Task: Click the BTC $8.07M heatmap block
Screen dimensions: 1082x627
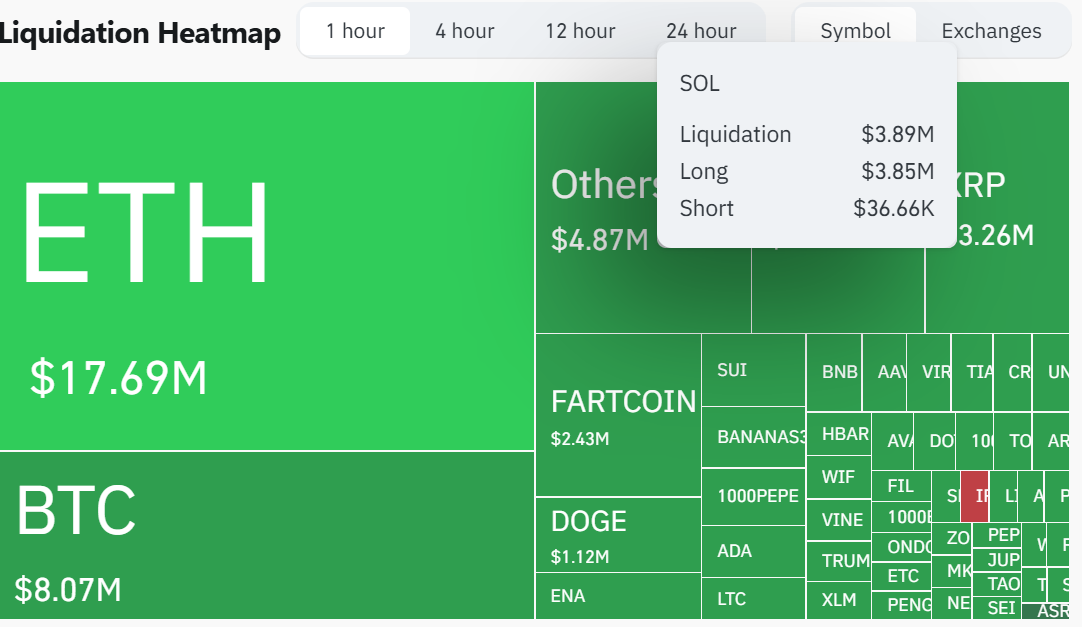Action: point(266,536)
